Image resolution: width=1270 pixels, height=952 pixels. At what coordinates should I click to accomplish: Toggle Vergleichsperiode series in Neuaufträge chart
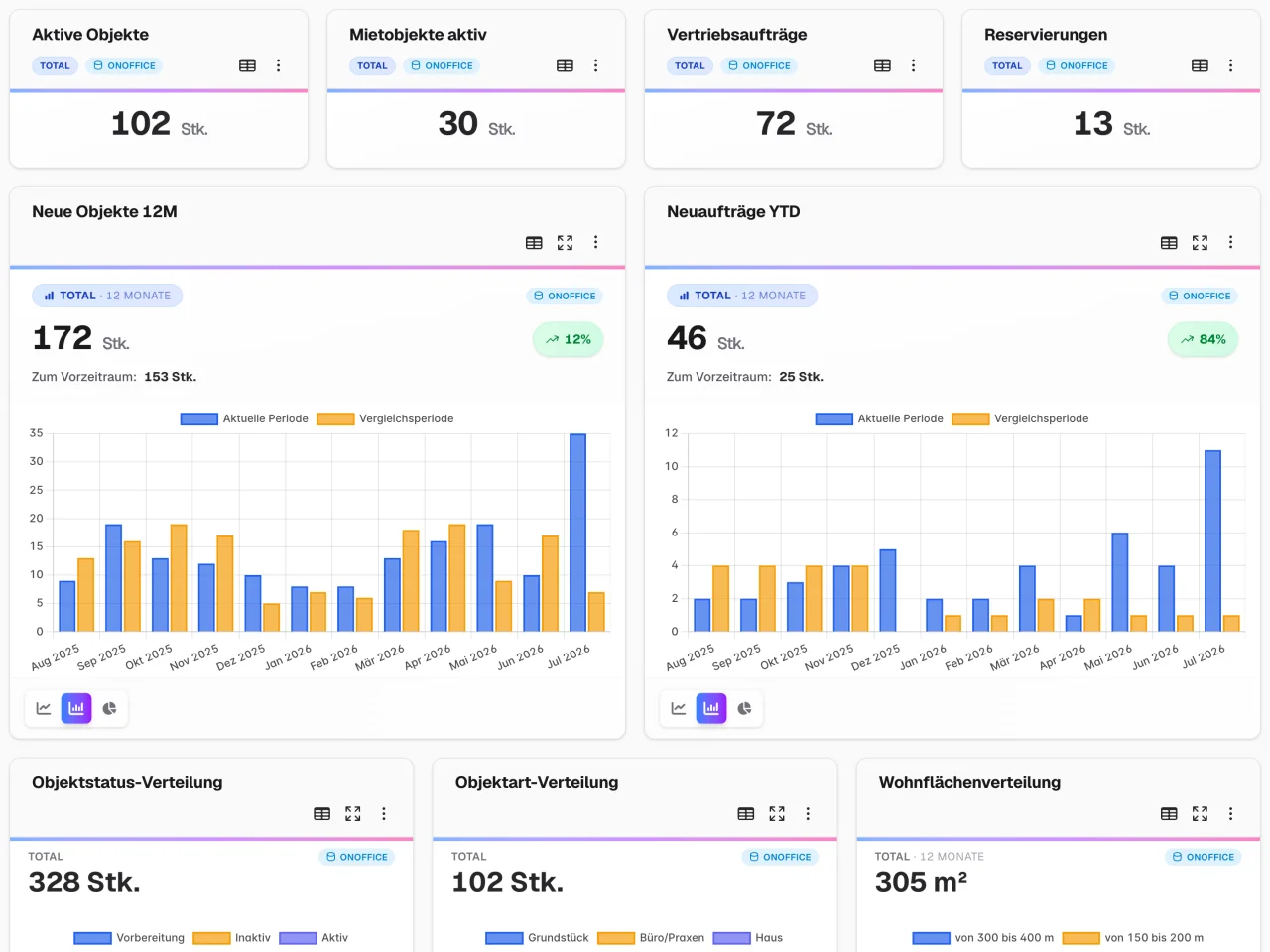tap(1020, 418)
